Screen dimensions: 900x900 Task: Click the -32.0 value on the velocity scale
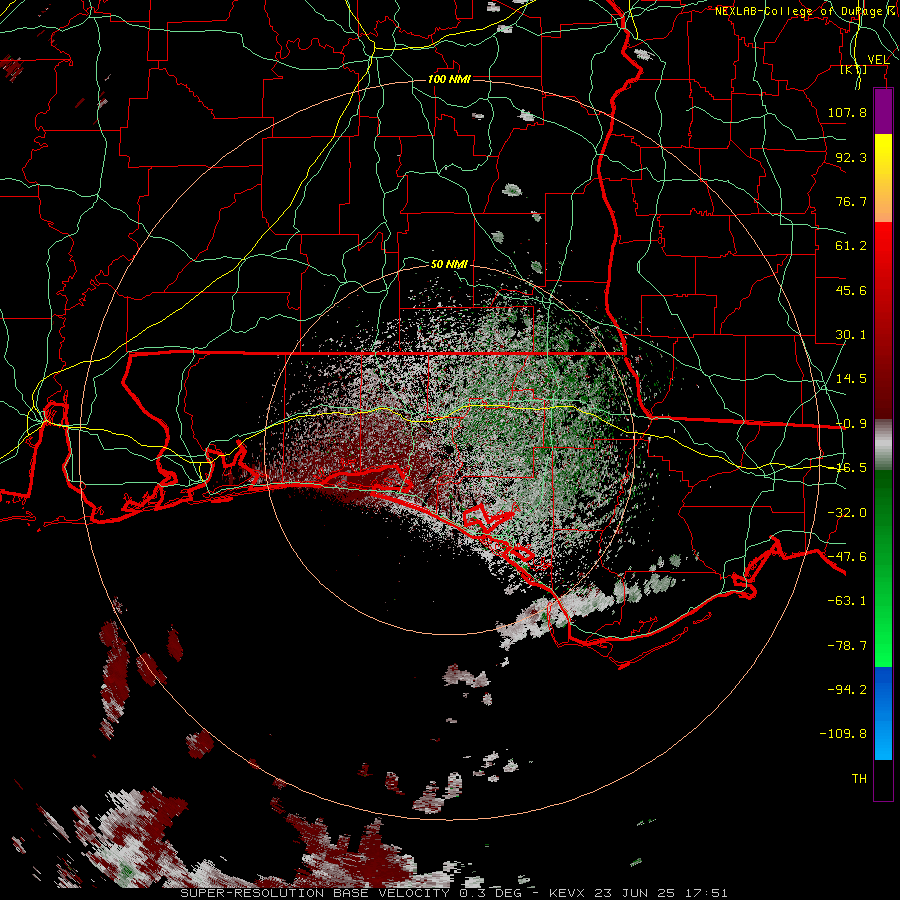(x=847, y=513)
